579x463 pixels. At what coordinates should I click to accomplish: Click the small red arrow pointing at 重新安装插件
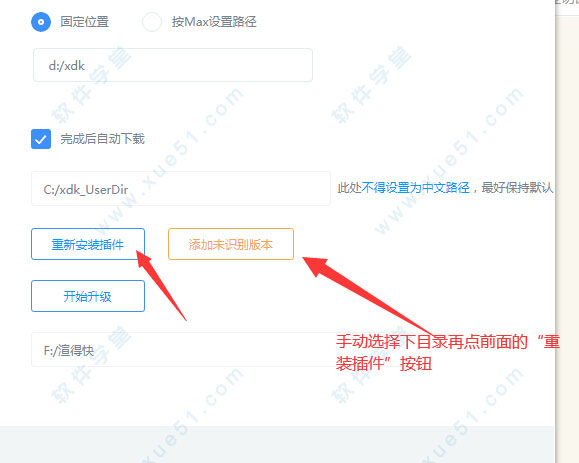[161, 285]
